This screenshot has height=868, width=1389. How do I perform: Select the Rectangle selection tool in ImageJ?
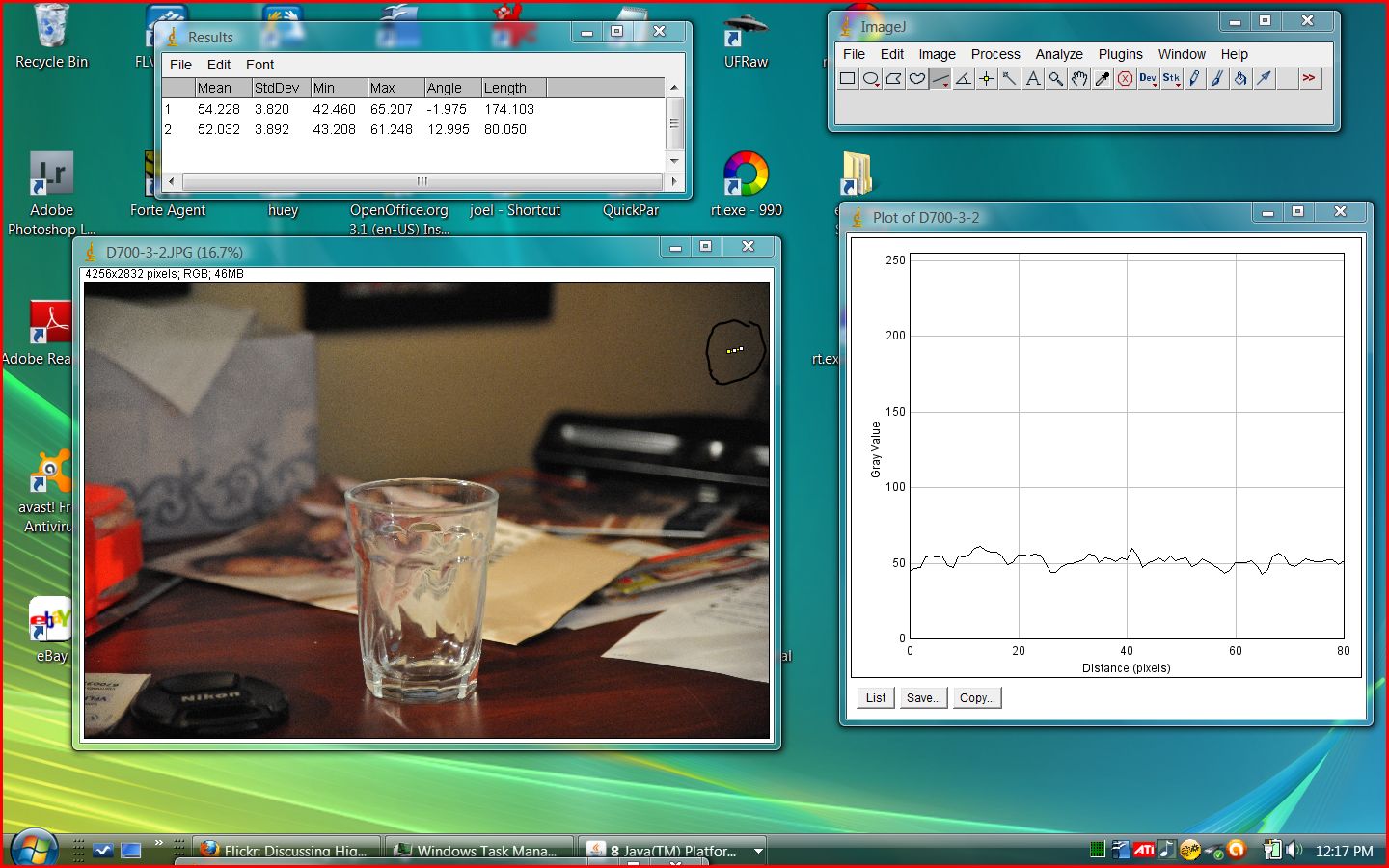click(848, 79)
